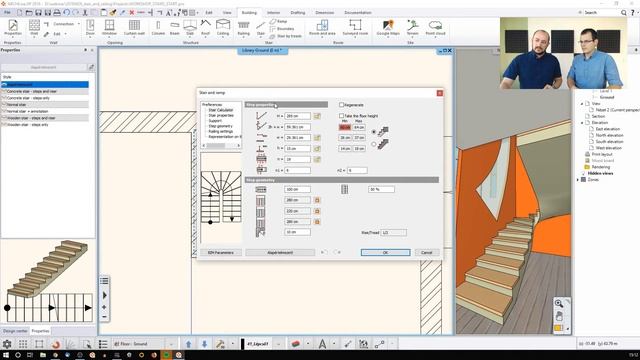This screenshot has height=360, width=640.
Task: Select the Railing tool
Action: (244, 28)
